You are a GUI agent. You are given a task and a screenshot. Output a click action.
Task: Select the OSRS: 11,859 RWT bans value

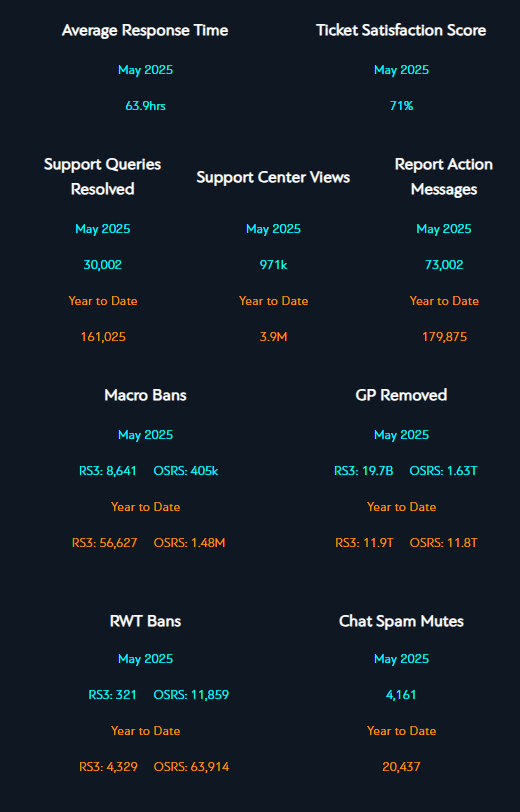click(x=191, y=695)
